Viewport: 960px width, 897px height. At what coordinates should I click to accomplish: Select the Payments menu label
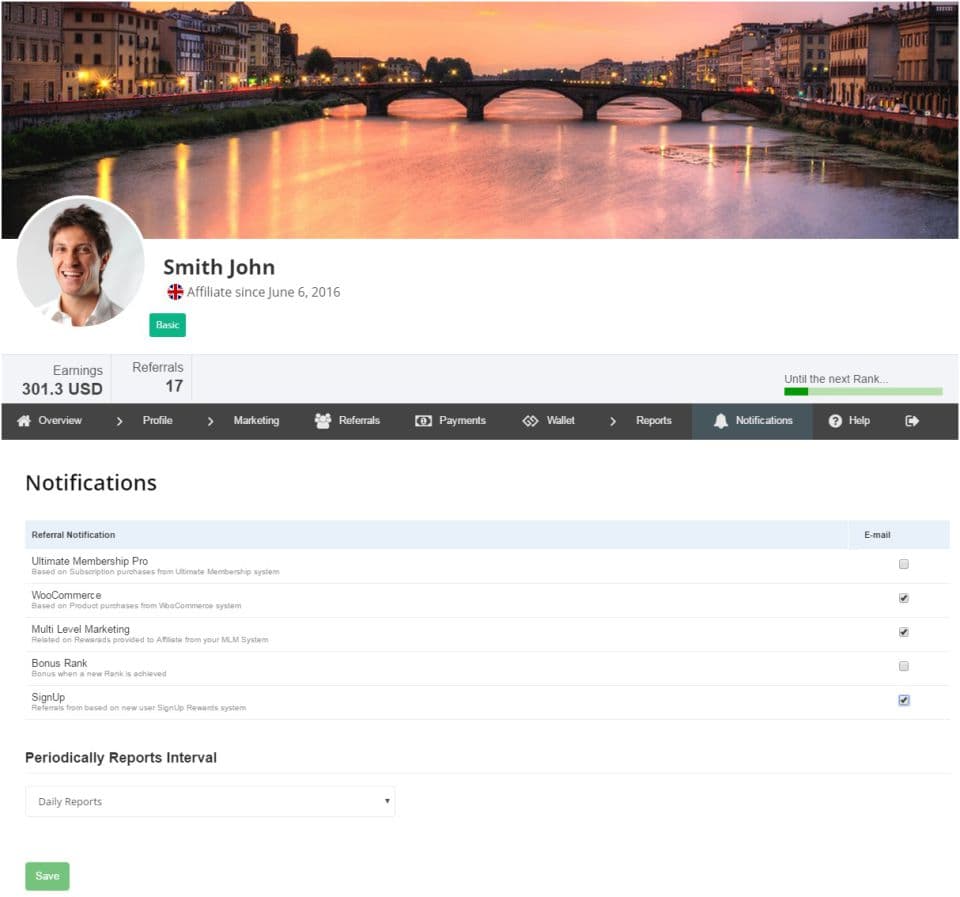pyautogui.click(x=462, y=421)
